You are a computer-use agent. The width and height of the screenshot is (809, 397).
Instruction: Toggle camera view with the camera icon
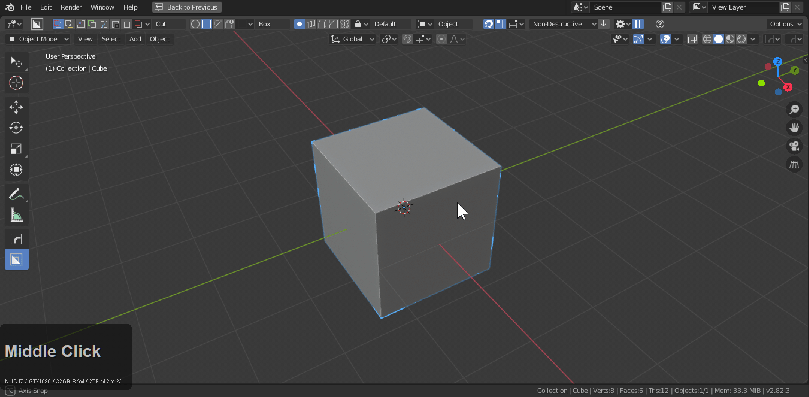pos(794,146)
